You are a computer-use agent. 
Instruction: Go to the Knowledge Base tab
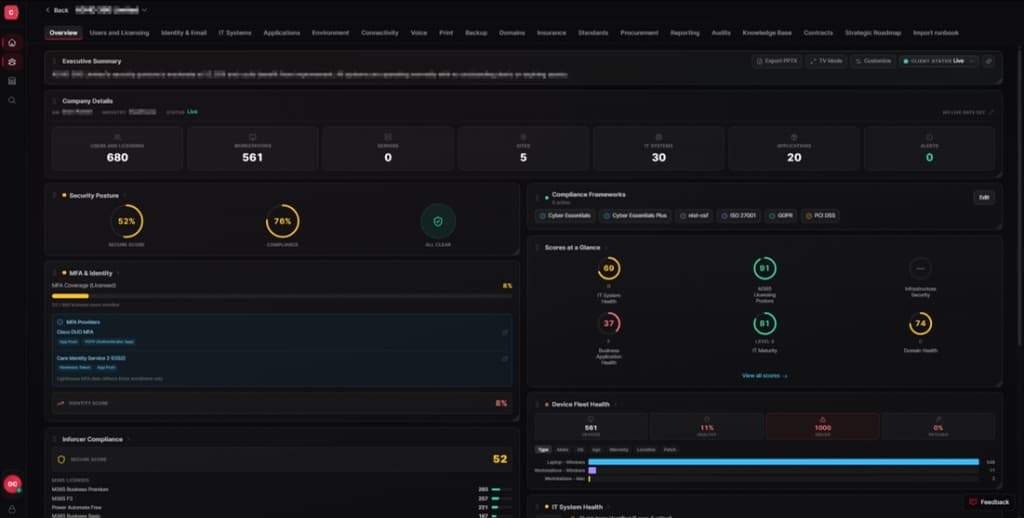(x=767, y=33)
